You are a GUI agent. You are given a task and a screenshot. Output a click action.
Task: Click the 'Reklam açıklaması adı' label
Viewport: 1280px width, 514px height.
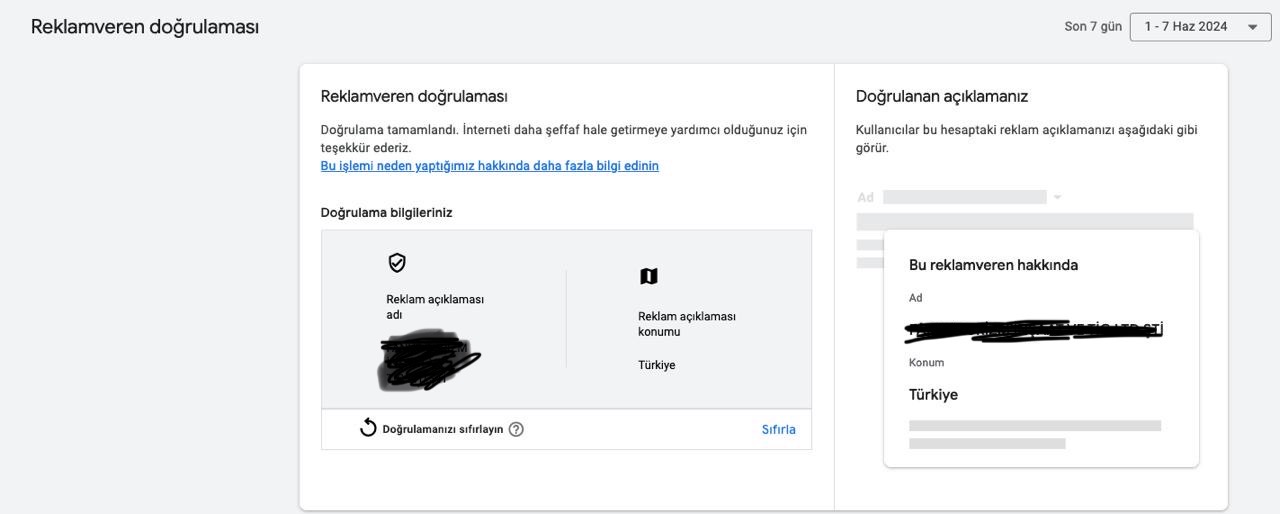click(435, 307)
